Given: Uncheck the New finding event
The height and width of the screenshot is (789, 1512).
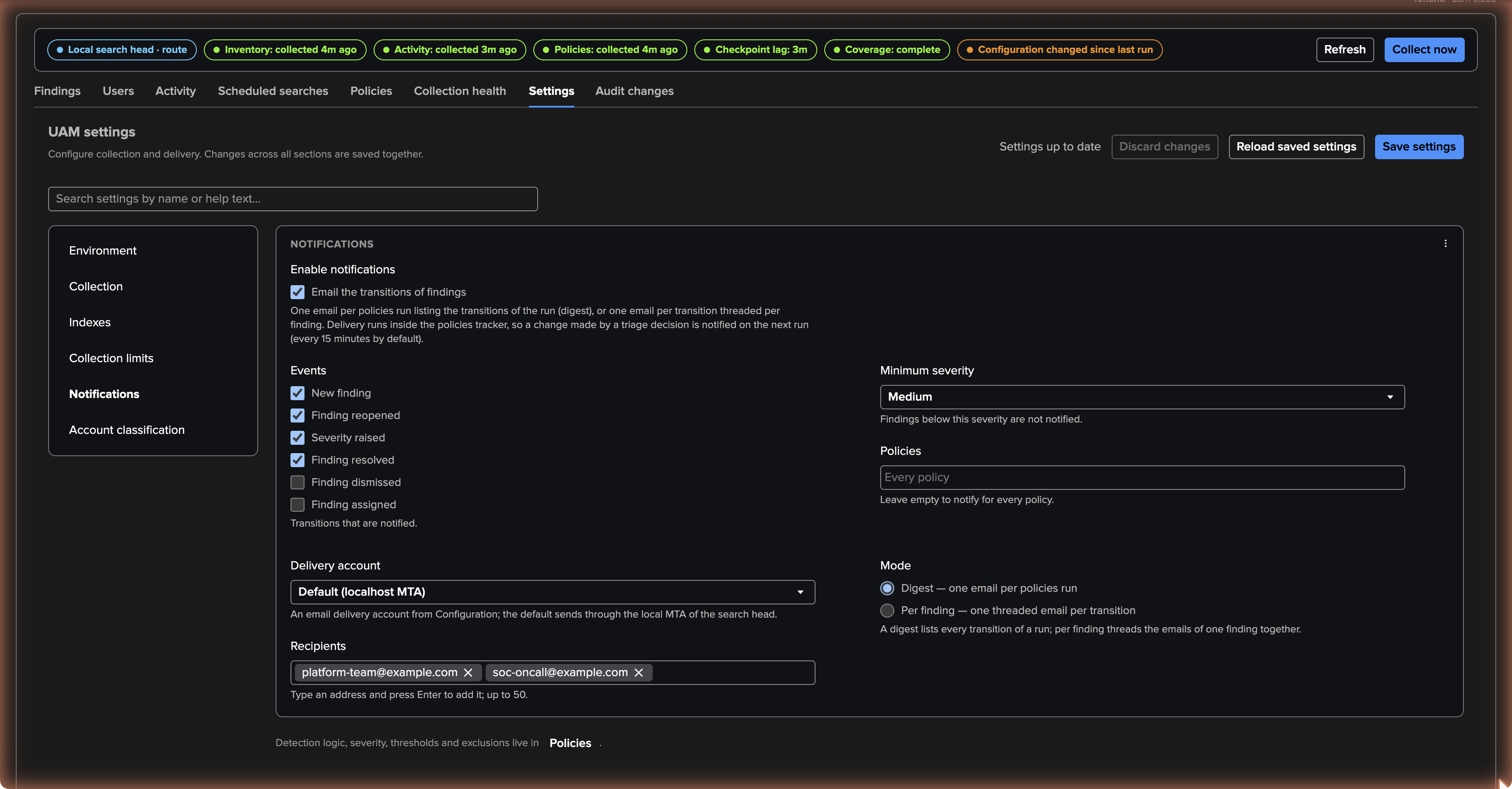Looking at the screenshot, I should pyautogui.click(x=297, y=393).
